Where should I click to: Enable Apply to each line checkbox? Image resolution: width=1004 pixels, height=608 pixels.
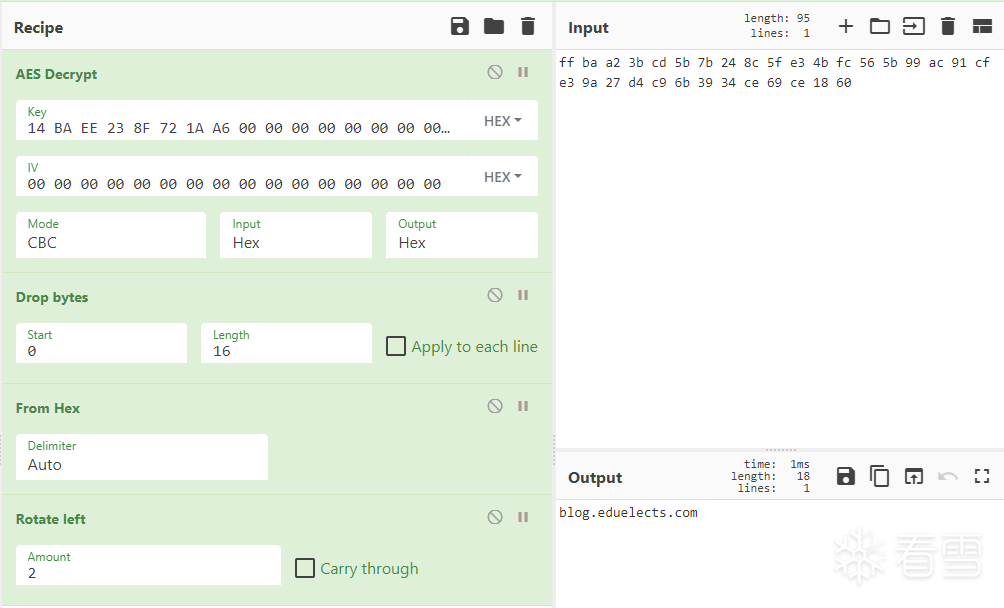[396, 346]
